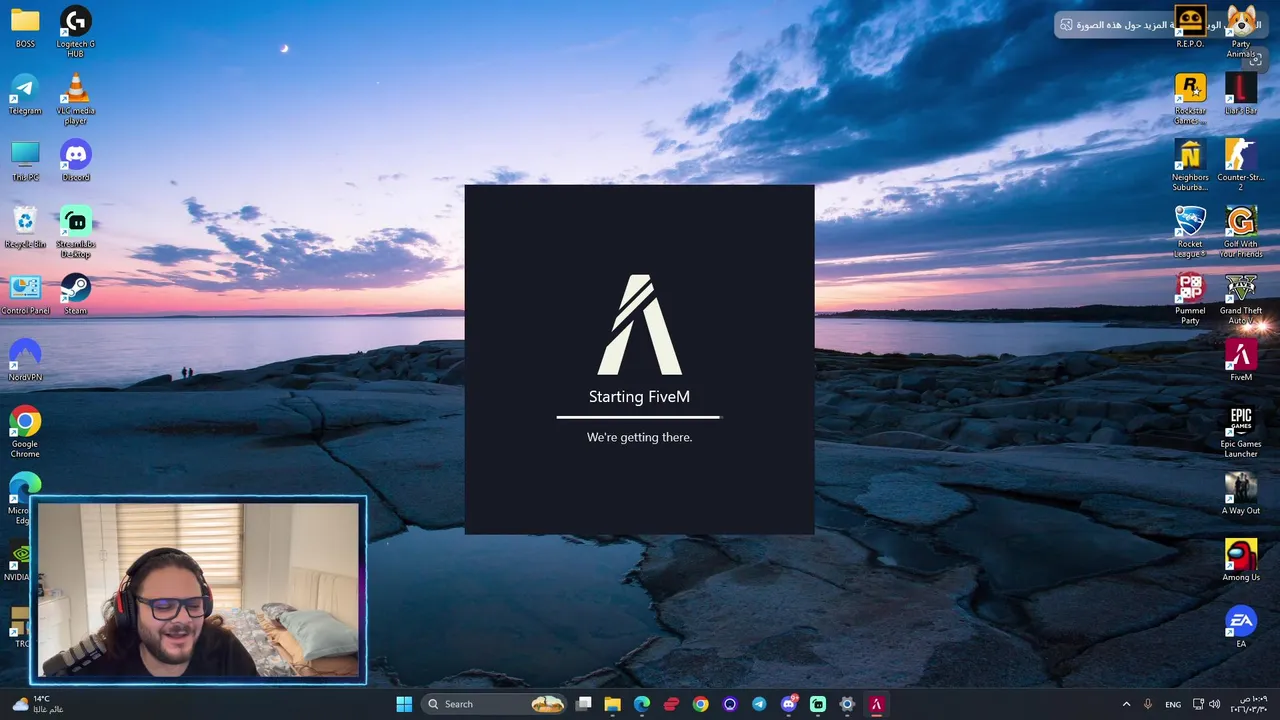Open Rockstar Games Launcher shortcut
Image resolution: width=1280 pixels, height=720 pixels.
[1190, 98]
